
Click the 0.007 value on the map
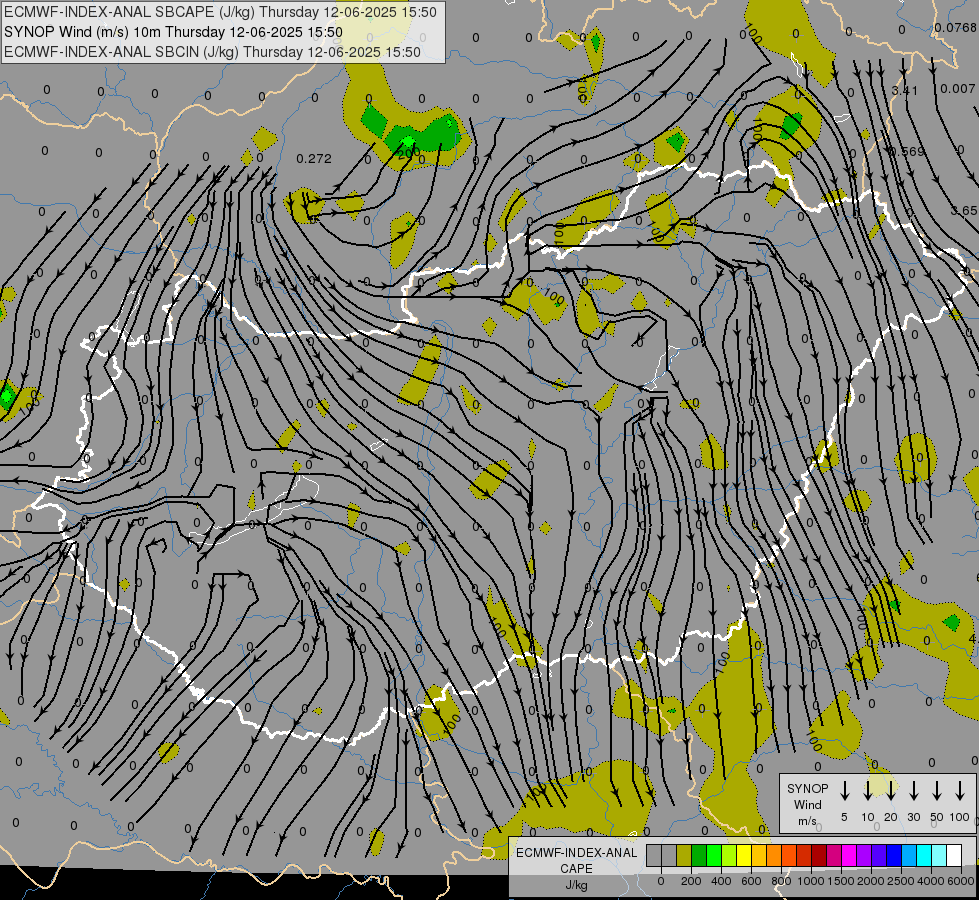(x=958, y=89)
